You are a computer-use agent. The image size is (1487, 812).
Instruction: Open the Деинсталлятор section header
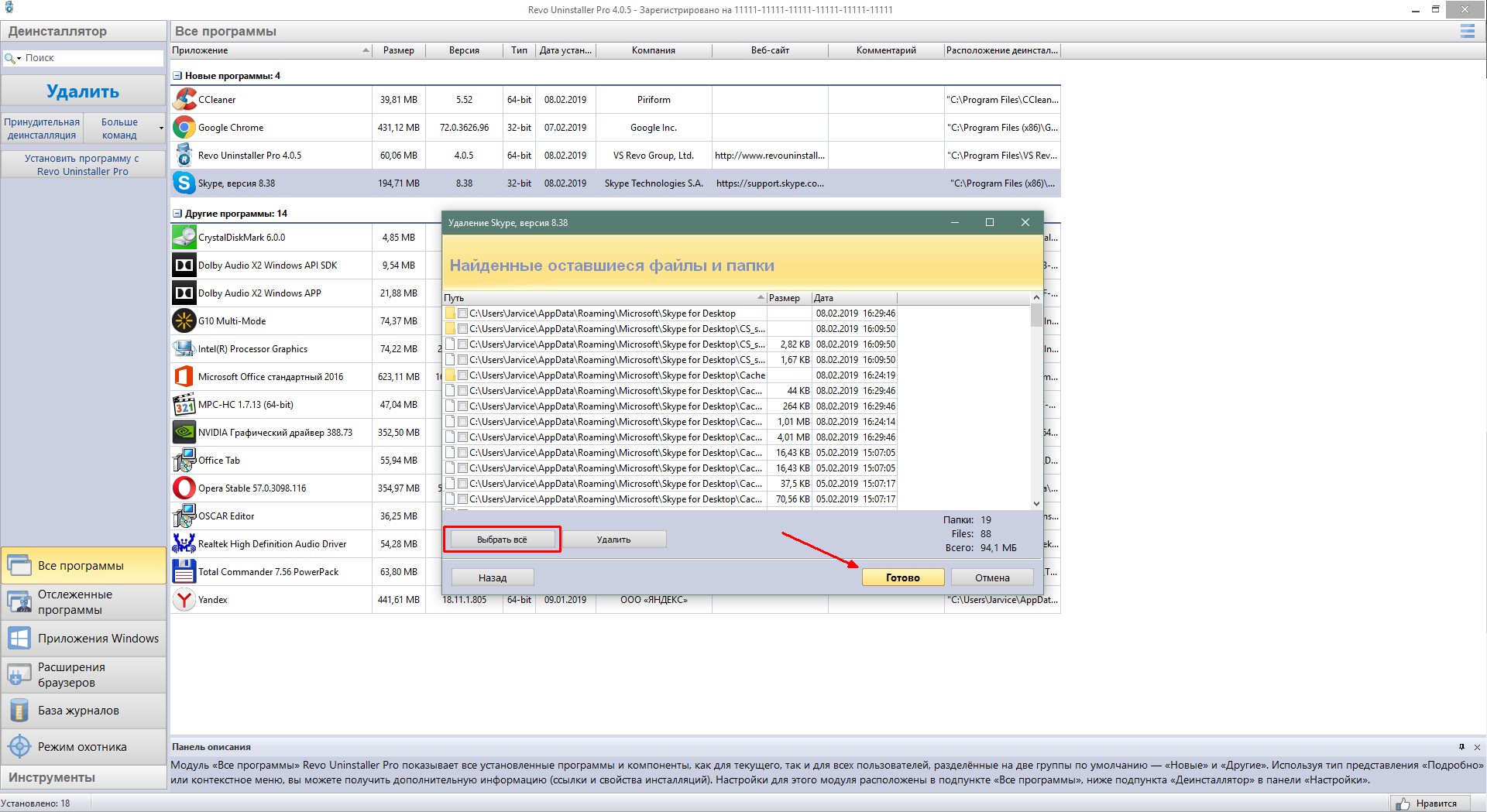(84, 31)
